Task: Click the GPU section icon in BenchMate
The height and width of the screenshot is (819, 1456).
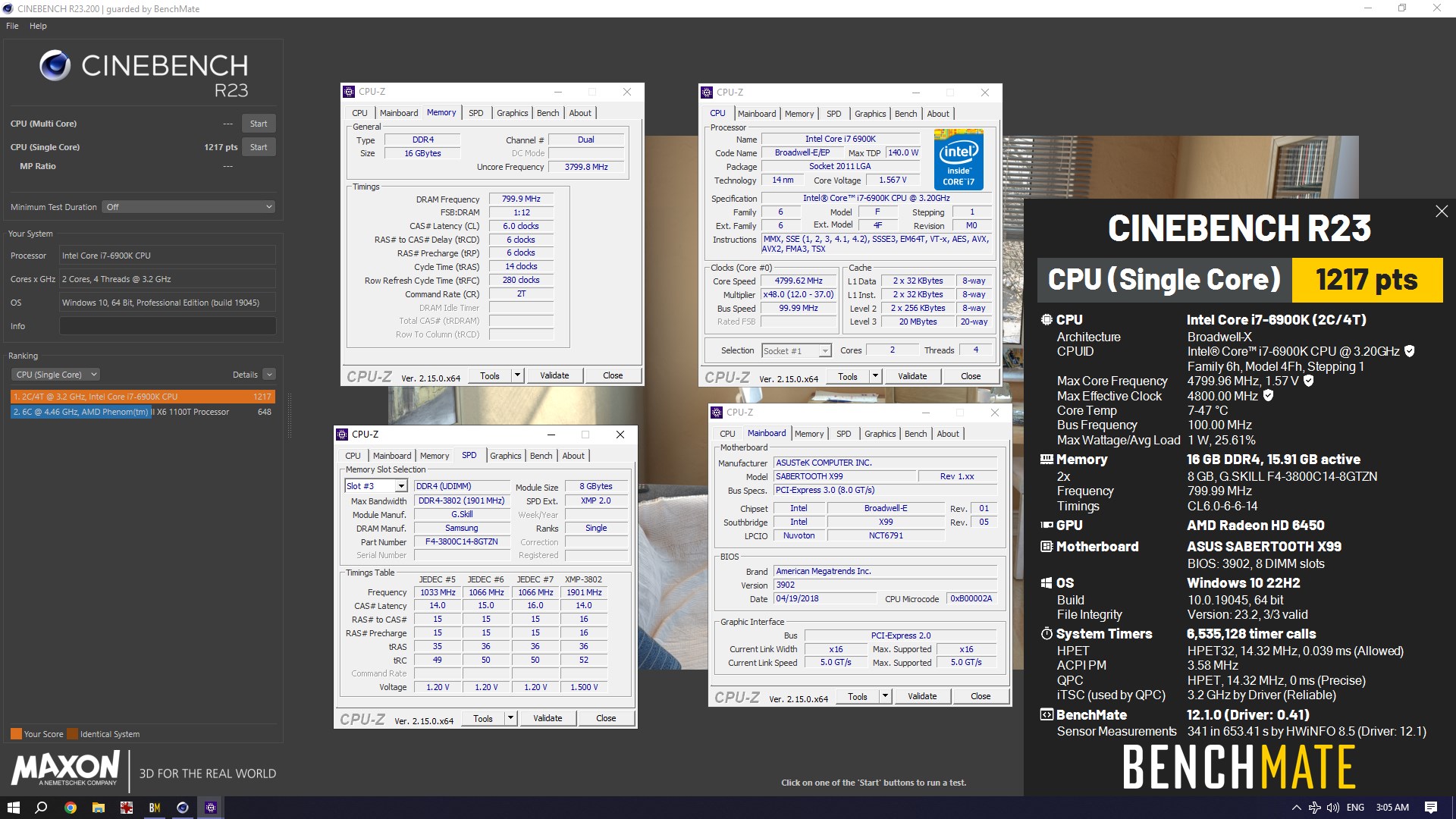Action: click(1046, 526)
